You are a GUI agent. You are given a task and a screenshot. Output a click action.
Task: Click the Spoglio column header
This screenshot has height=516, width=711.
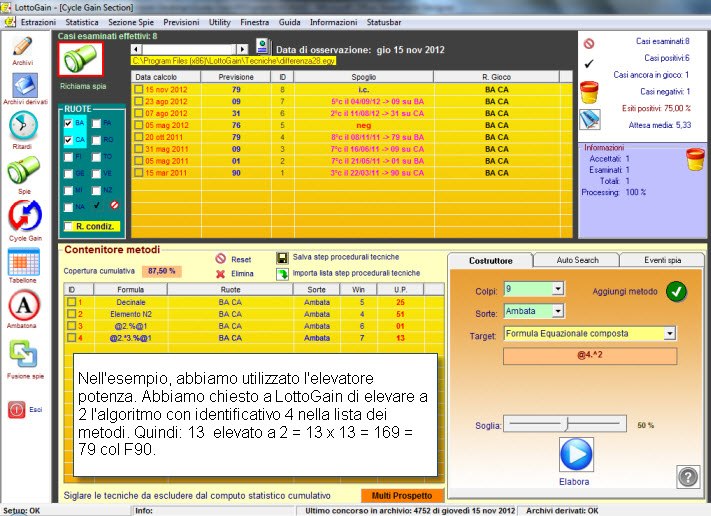363,77
